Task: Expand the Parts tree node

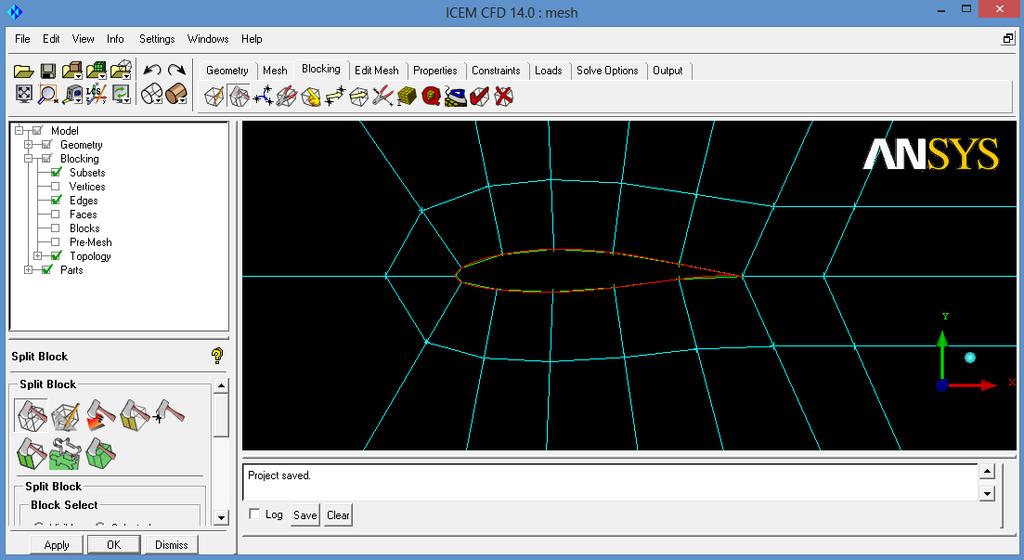Action: (x=28, y=270)
